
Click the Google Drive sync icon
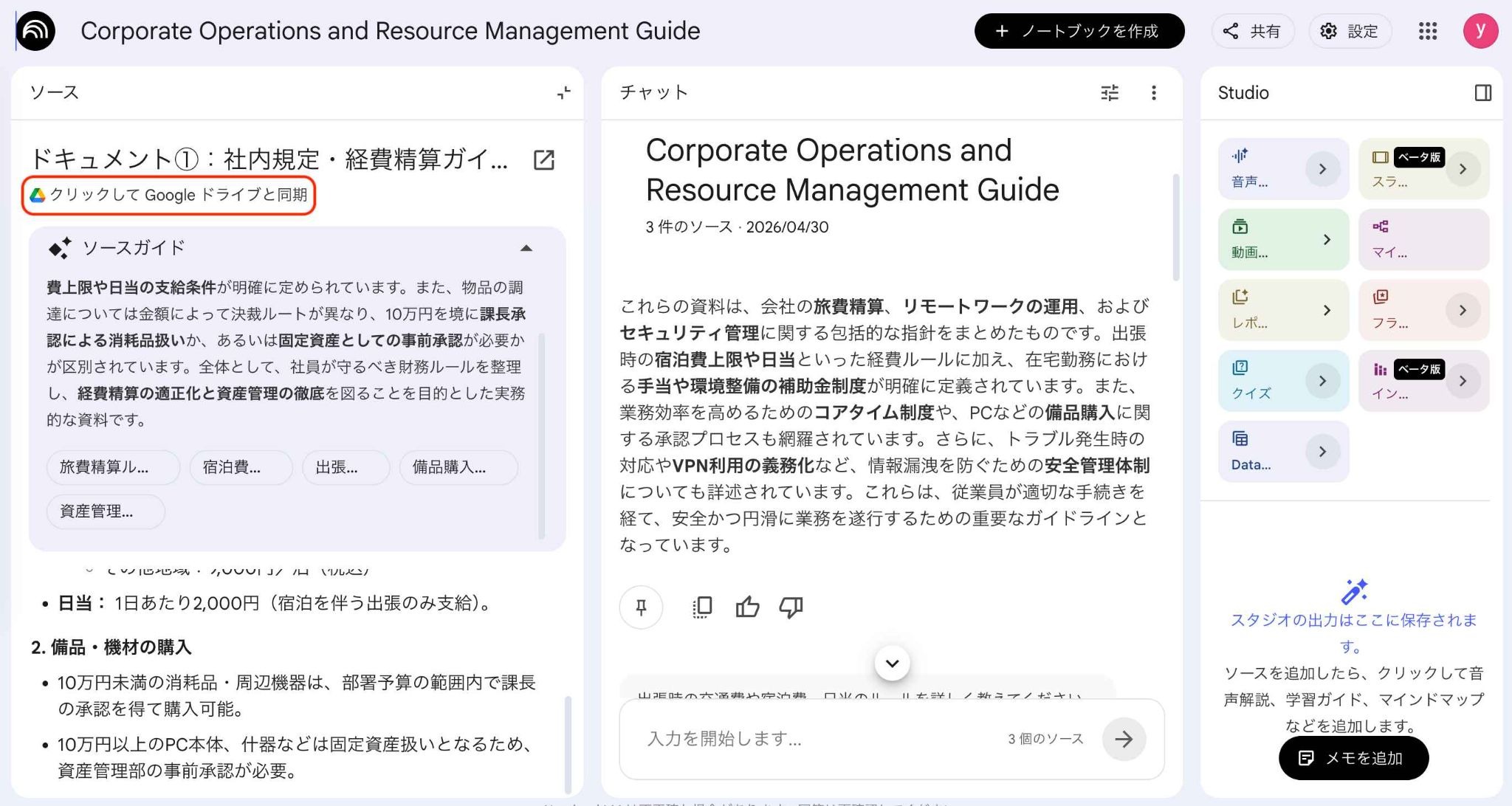(x=37, y=195)
